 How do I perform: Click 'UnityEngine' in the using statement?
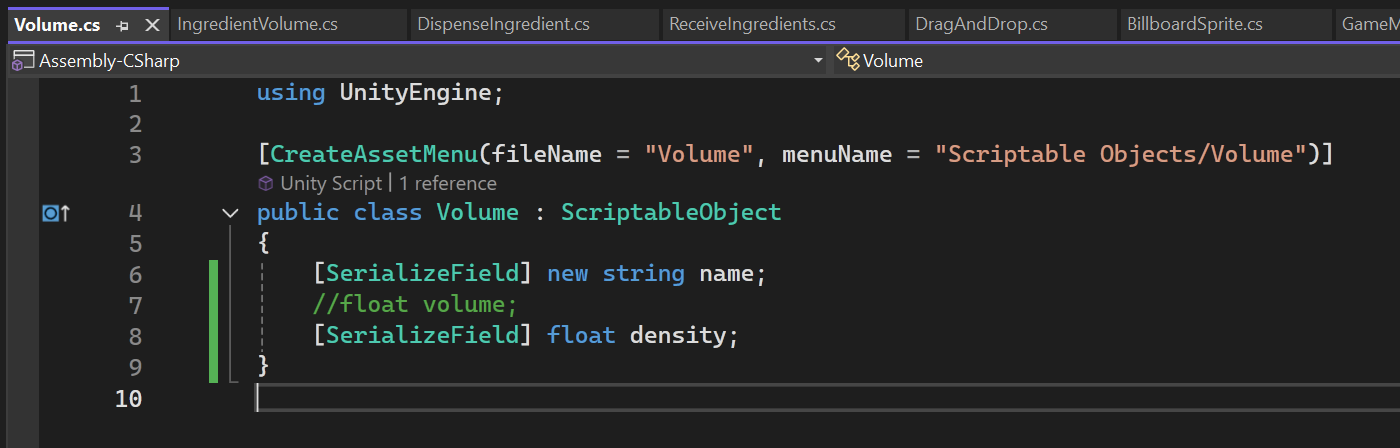click(415, 93)
